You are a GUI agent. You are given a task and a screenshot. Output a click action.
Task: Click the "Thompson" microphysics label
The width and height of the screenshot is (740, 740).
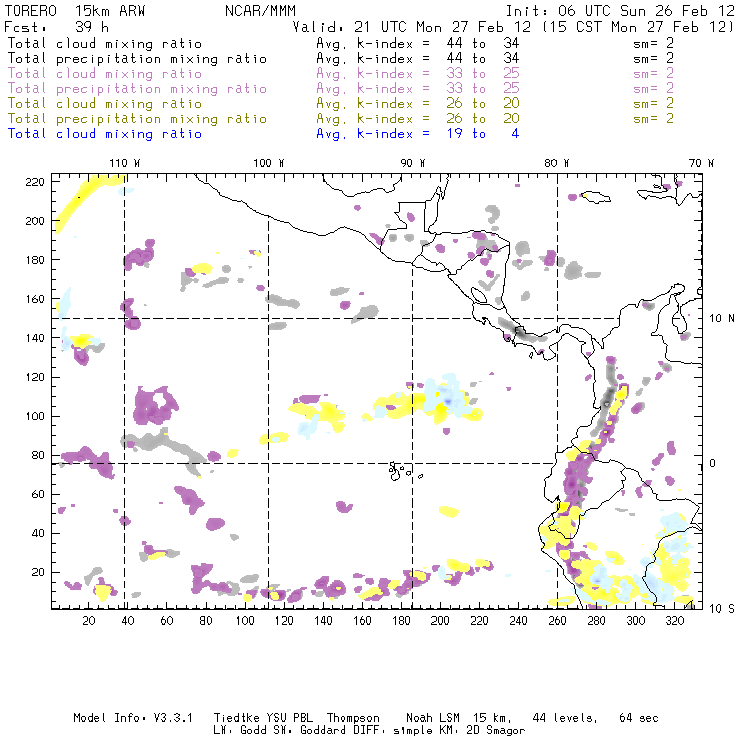pyautogui.click(x=353, y=718)
